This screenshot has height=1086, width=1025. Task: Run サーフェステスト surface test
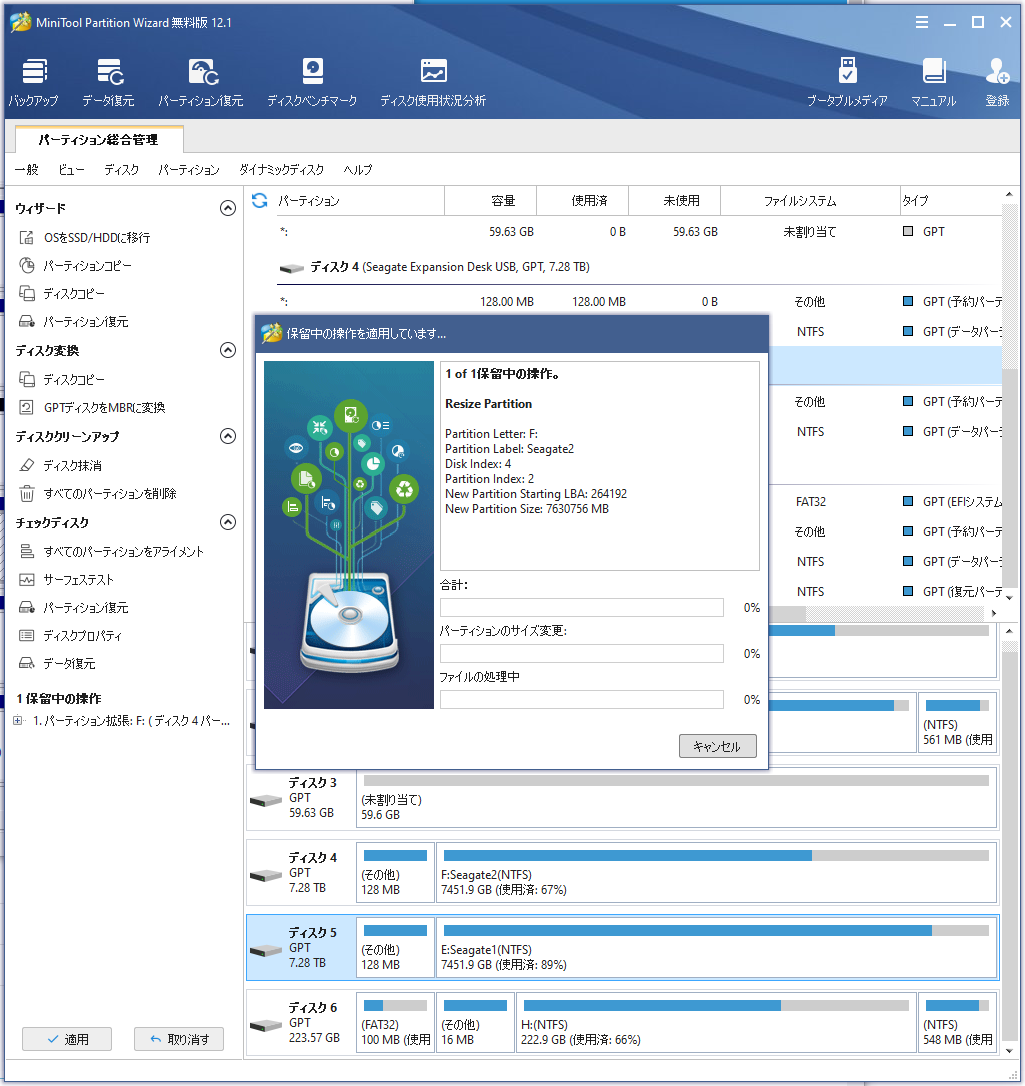(66, 579)
